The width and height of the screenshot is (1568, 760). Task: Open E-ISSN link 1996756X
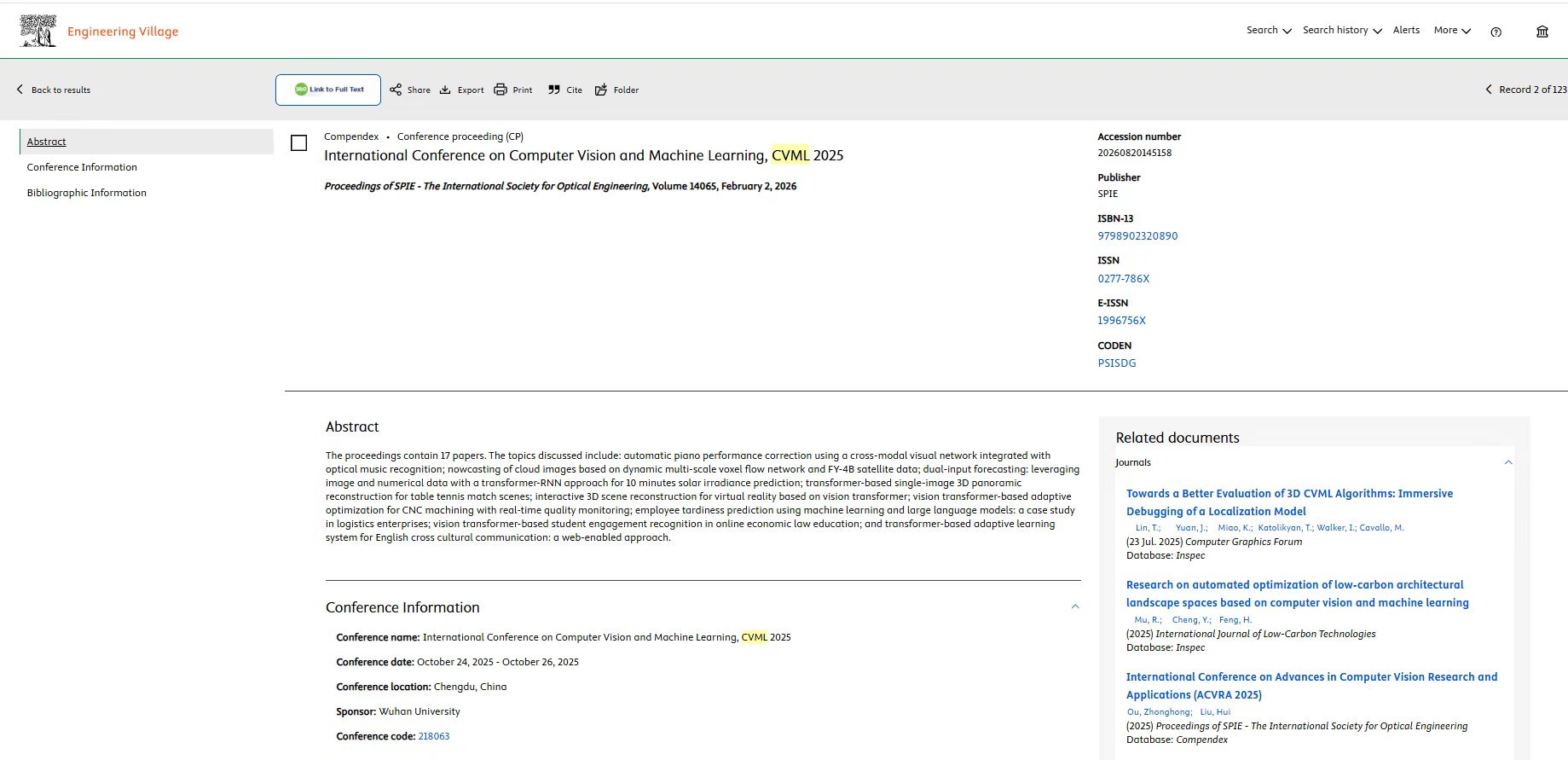[1121, 321]
